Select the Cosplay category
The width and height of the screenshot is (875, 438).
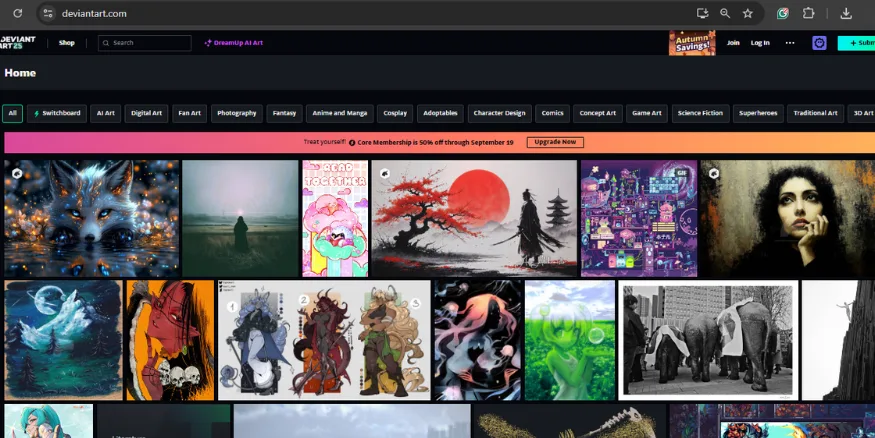(x=395, y=113)
